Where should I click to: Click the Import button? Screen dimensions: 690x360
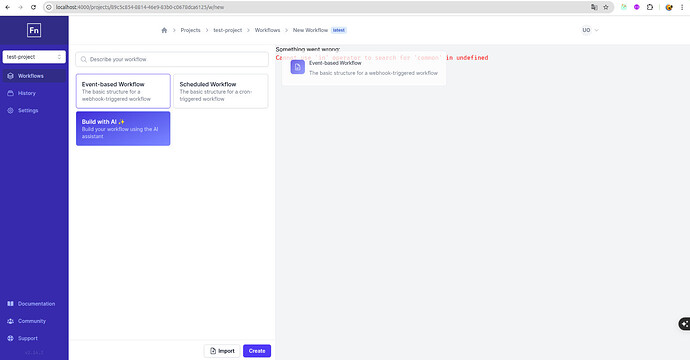point(222,351)
